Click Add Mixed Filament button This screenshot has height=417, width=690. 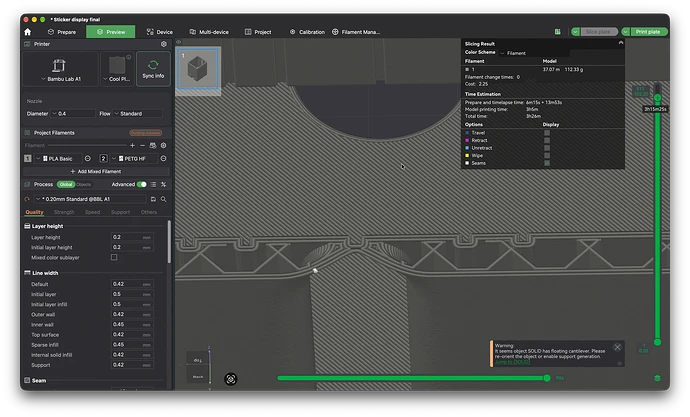click(96, 172)
